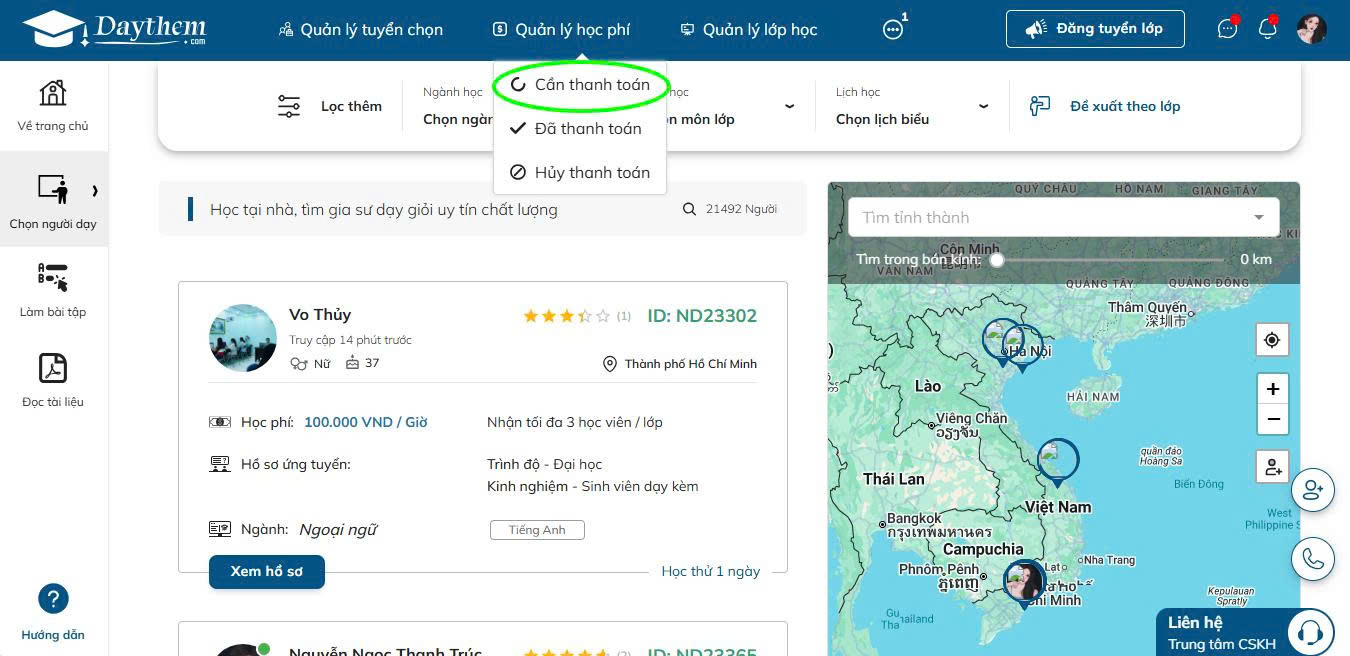Image resolution: width=1350 pixels, height=656 pixels.
Task: Open Quản lý học phí menu
Action: (562, 30)
